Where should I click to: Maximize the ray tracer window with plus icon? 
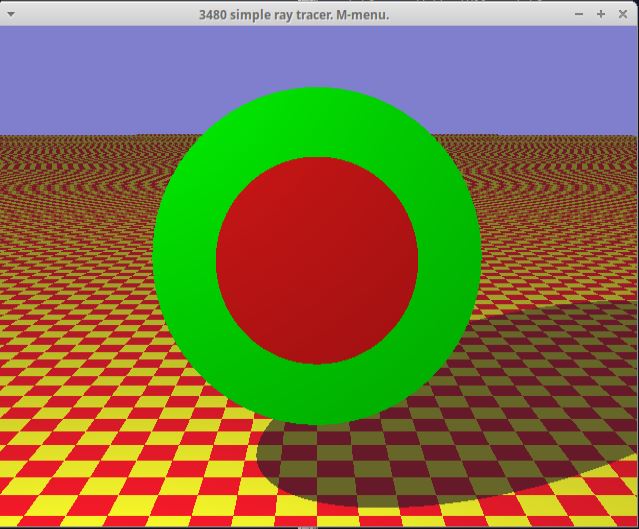tap(601, 14)
